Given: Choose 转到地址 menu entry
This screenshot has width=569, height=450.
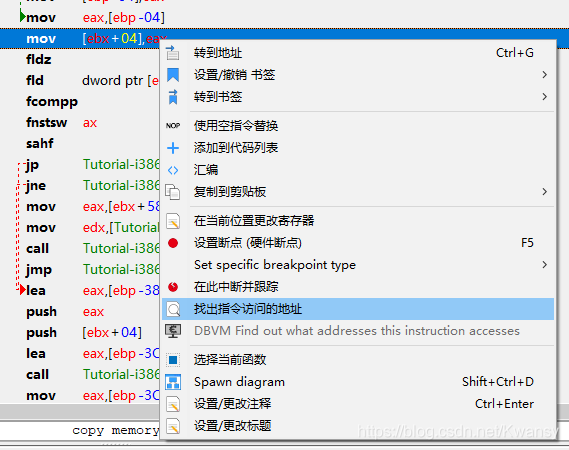Looking at the screenshot, I should coord(358,53).
